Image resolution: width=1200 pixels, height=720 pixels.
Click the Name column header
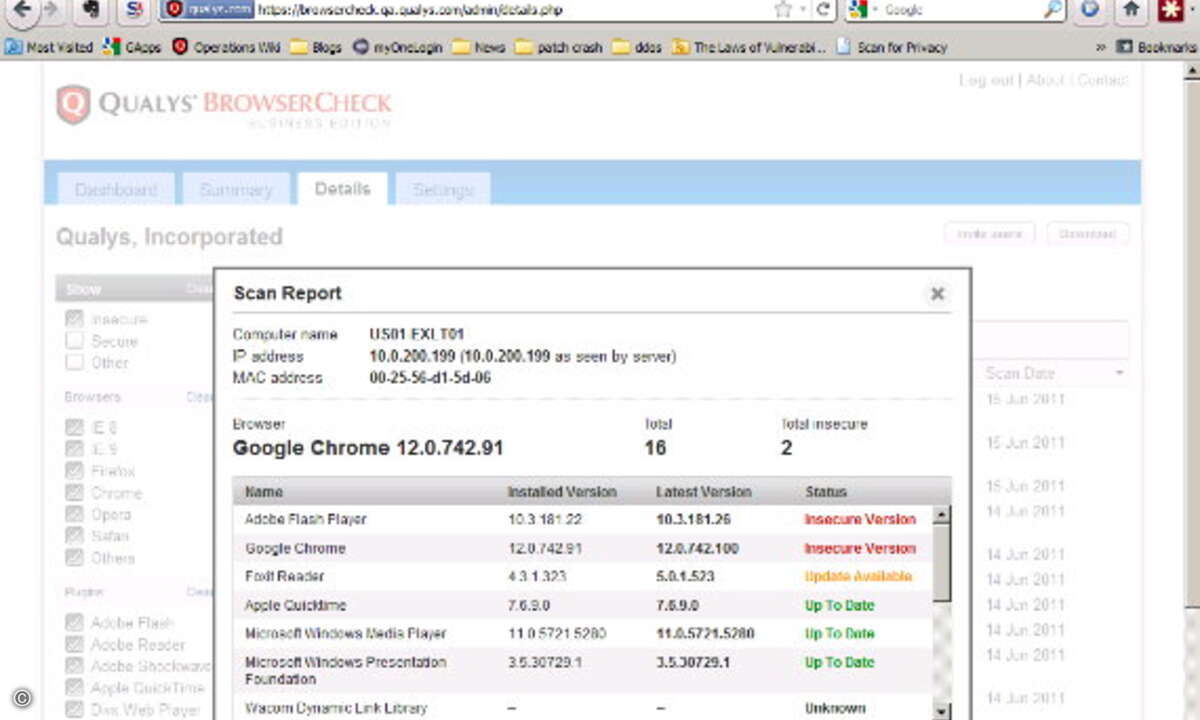click(x=264, y=492)
